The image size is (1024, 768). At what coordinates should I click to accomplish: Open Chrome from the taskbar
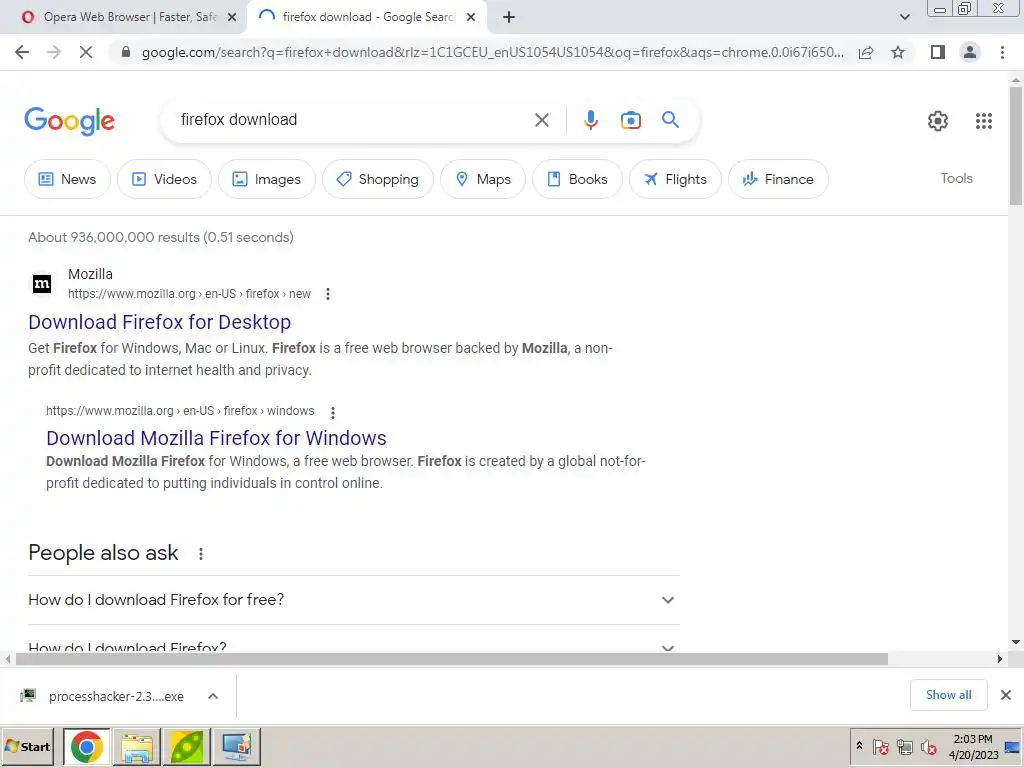pyautogui.click(x=87, y=746)
